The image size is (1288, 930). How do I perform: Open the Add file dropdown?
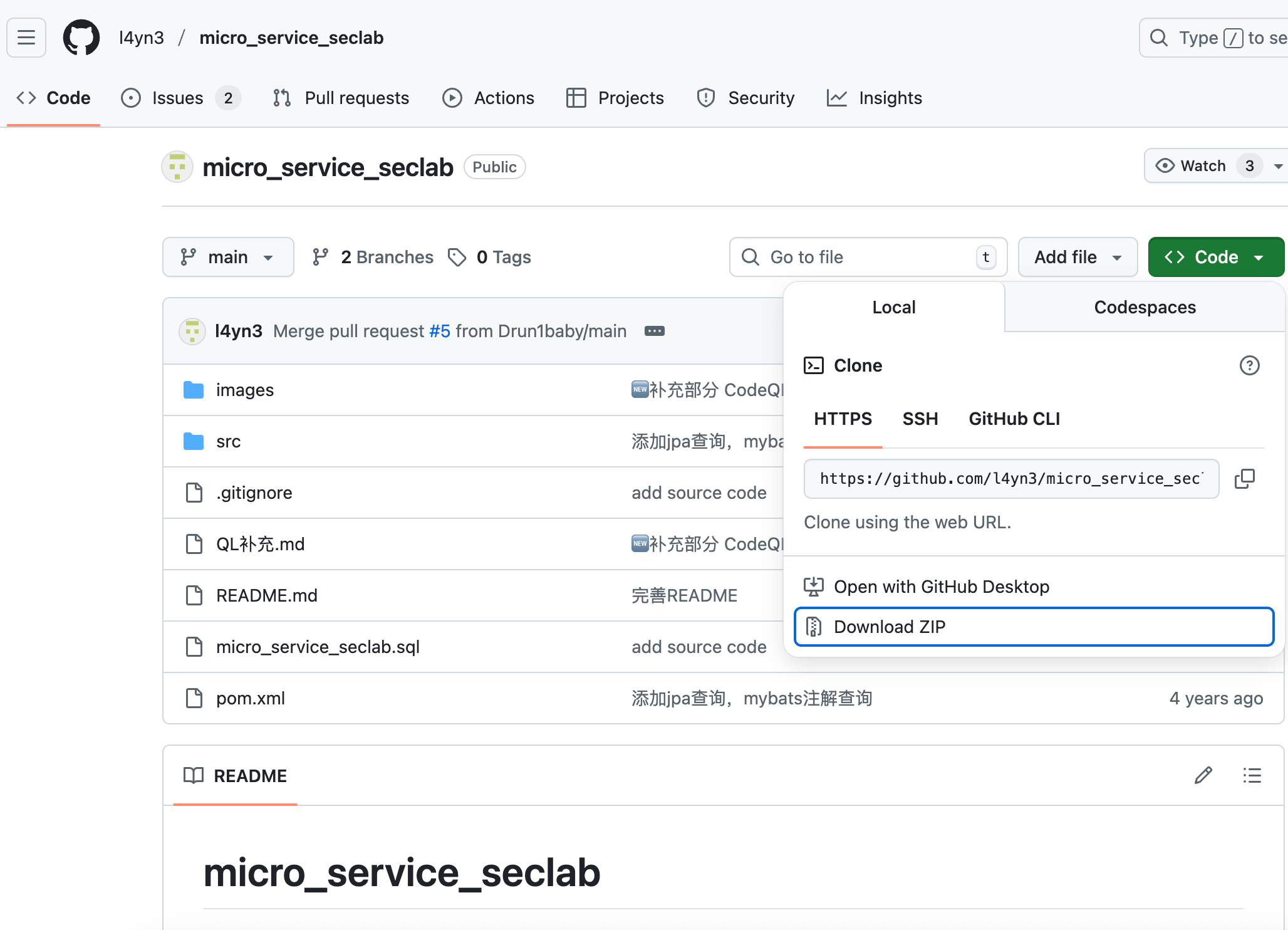point(1078,257)
